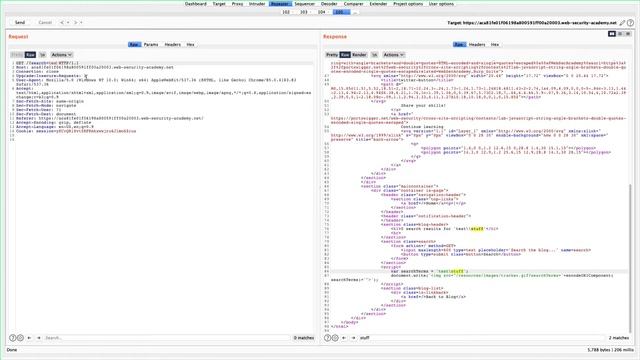
Task: Select side-by-side layout view icon
Action: pos(612,34)
